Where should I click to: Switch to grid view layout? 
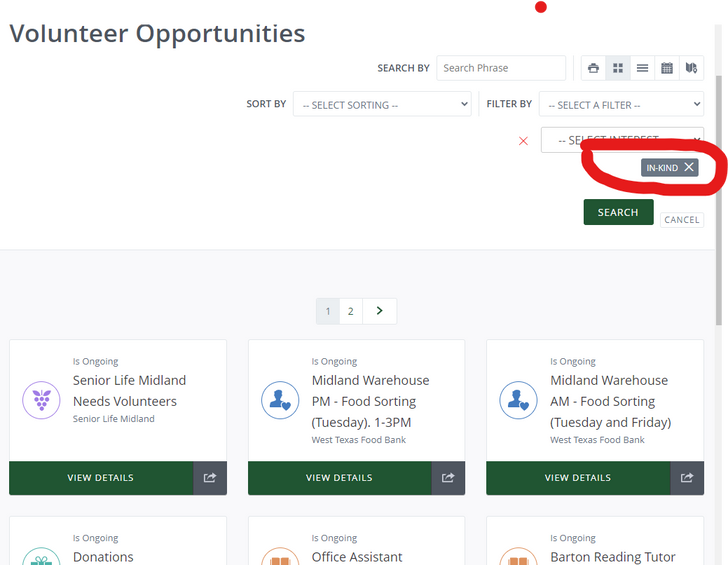click(618, 68)
